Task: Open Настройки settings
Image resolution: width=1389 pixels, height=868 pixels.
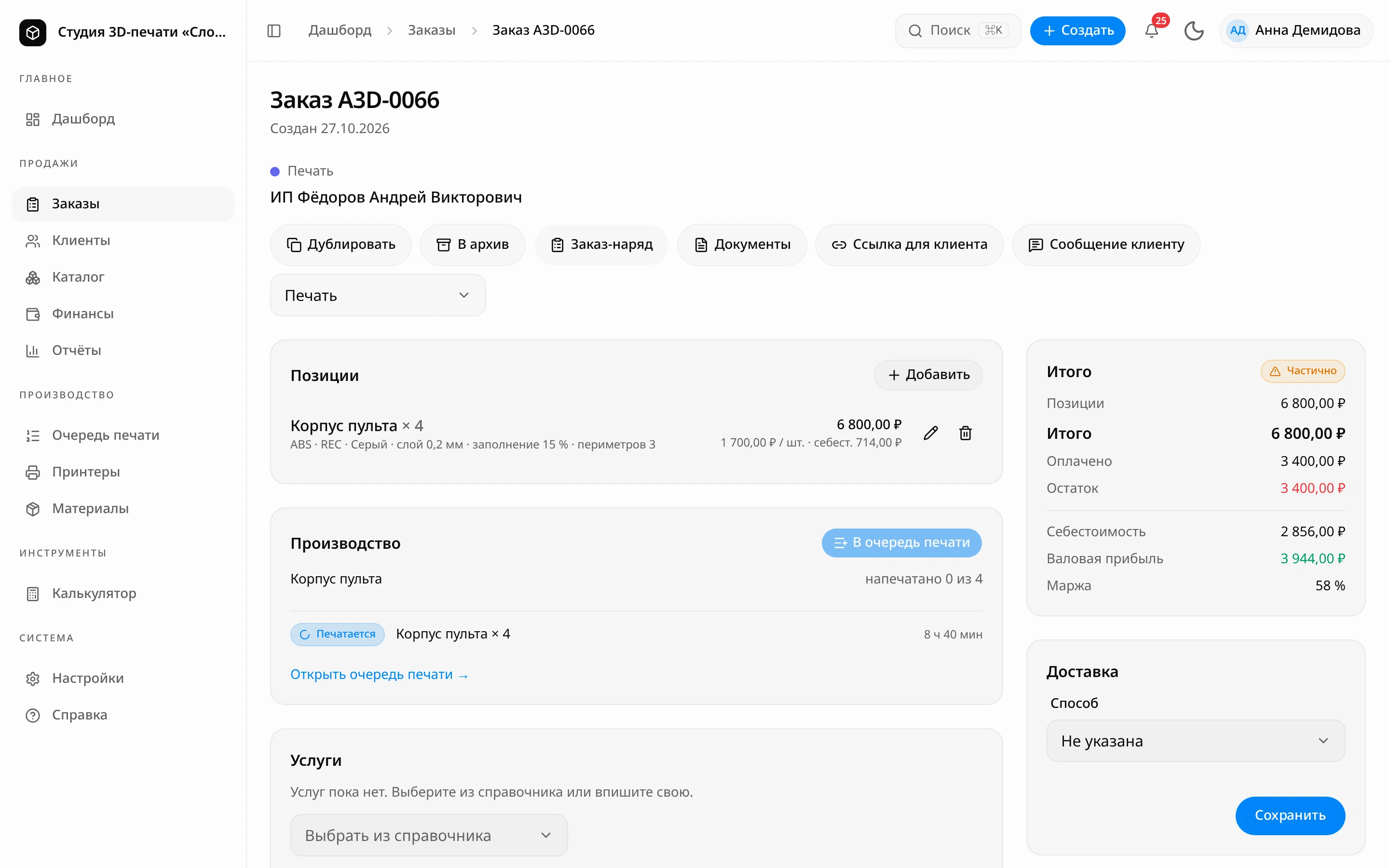Action: tap(123, 678)
